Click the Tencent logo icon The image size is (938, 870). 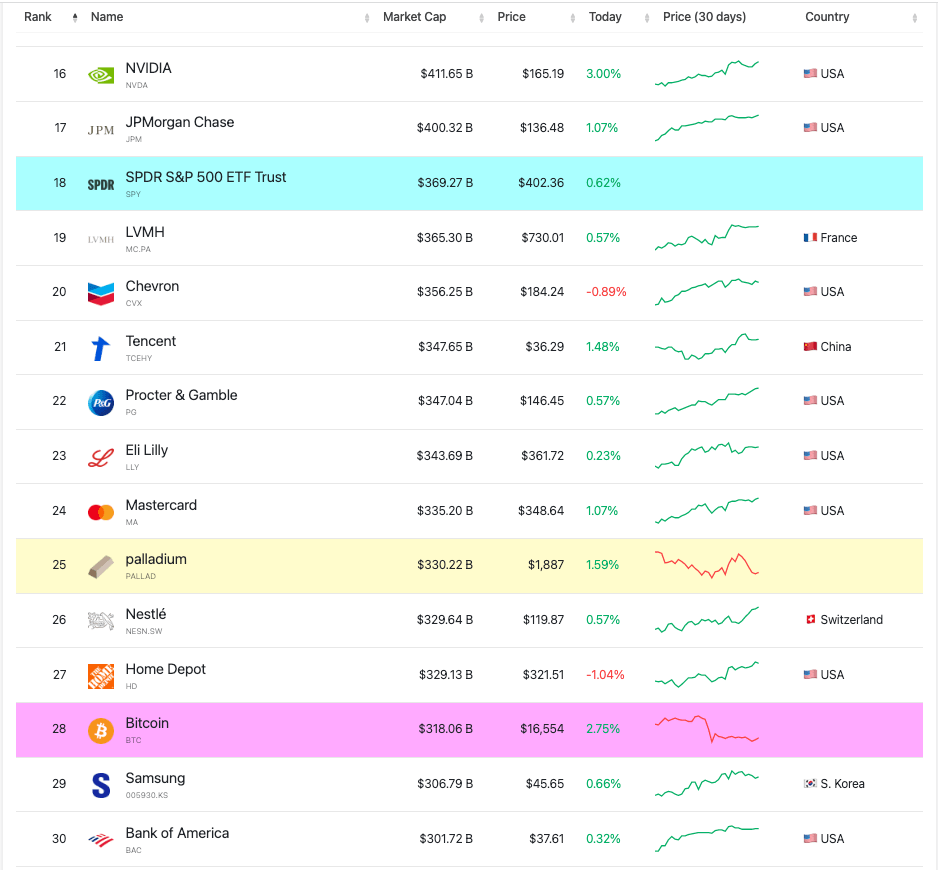point(101,348)
